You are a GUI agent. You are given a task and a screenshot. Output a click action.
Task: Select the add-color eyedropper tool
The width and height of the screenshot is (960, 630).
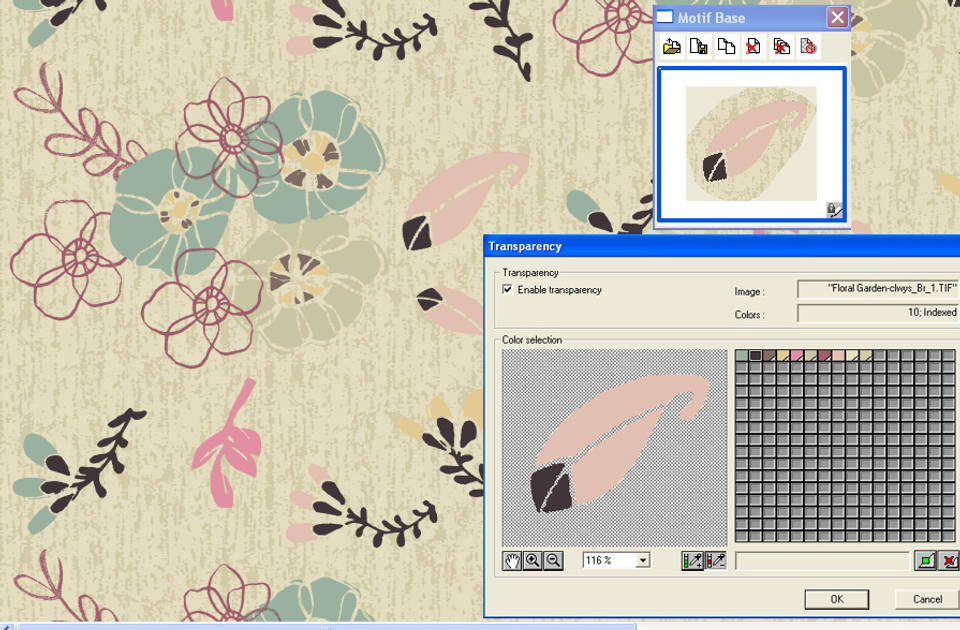click(693, 560)
